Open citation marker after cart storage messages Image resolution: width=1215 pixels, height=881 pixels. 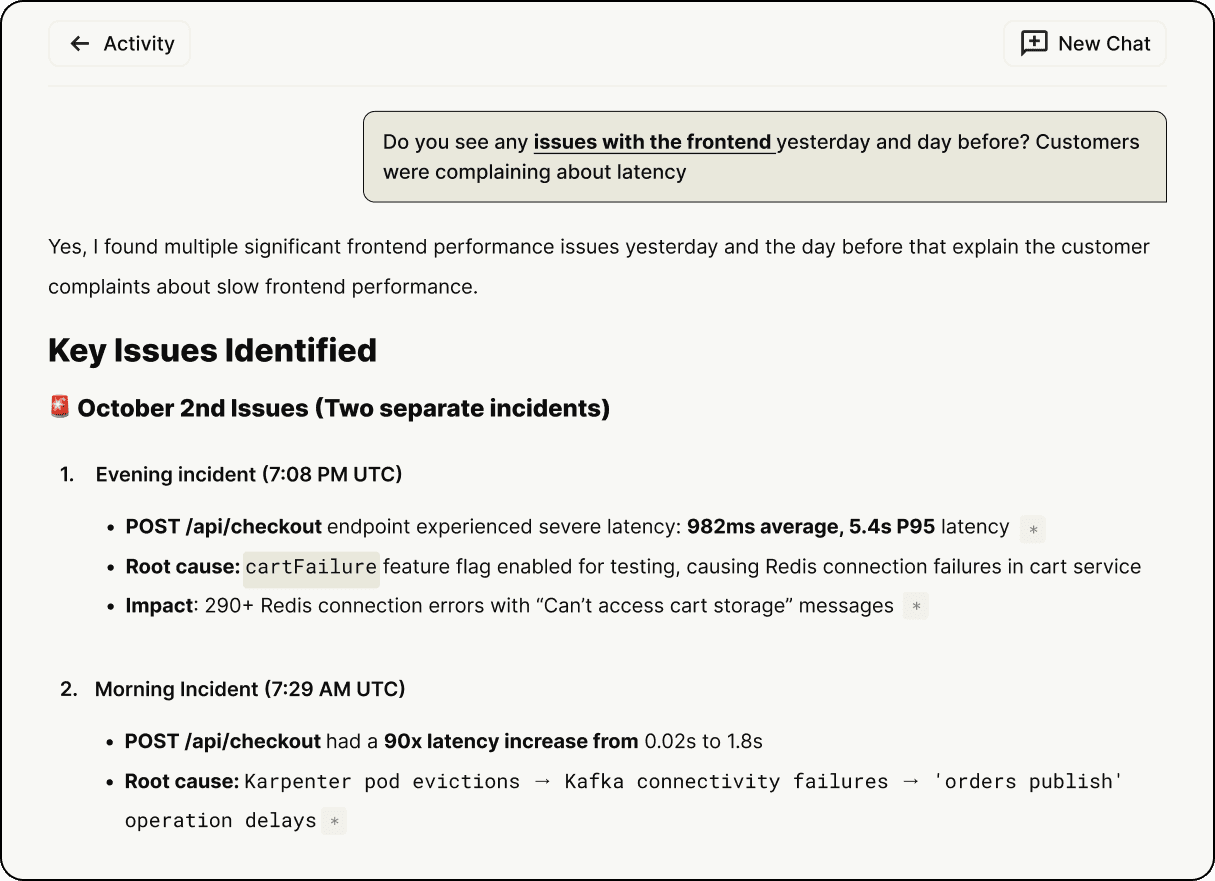(x=916, y=606)
